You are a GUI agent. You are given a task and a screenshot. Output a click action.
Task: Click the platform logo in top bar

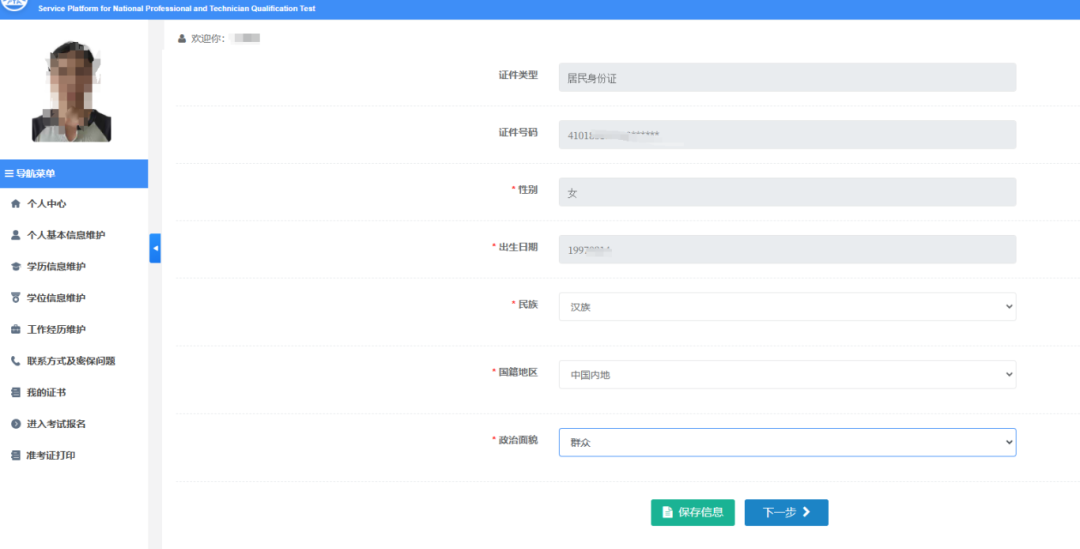pos(14,6)
